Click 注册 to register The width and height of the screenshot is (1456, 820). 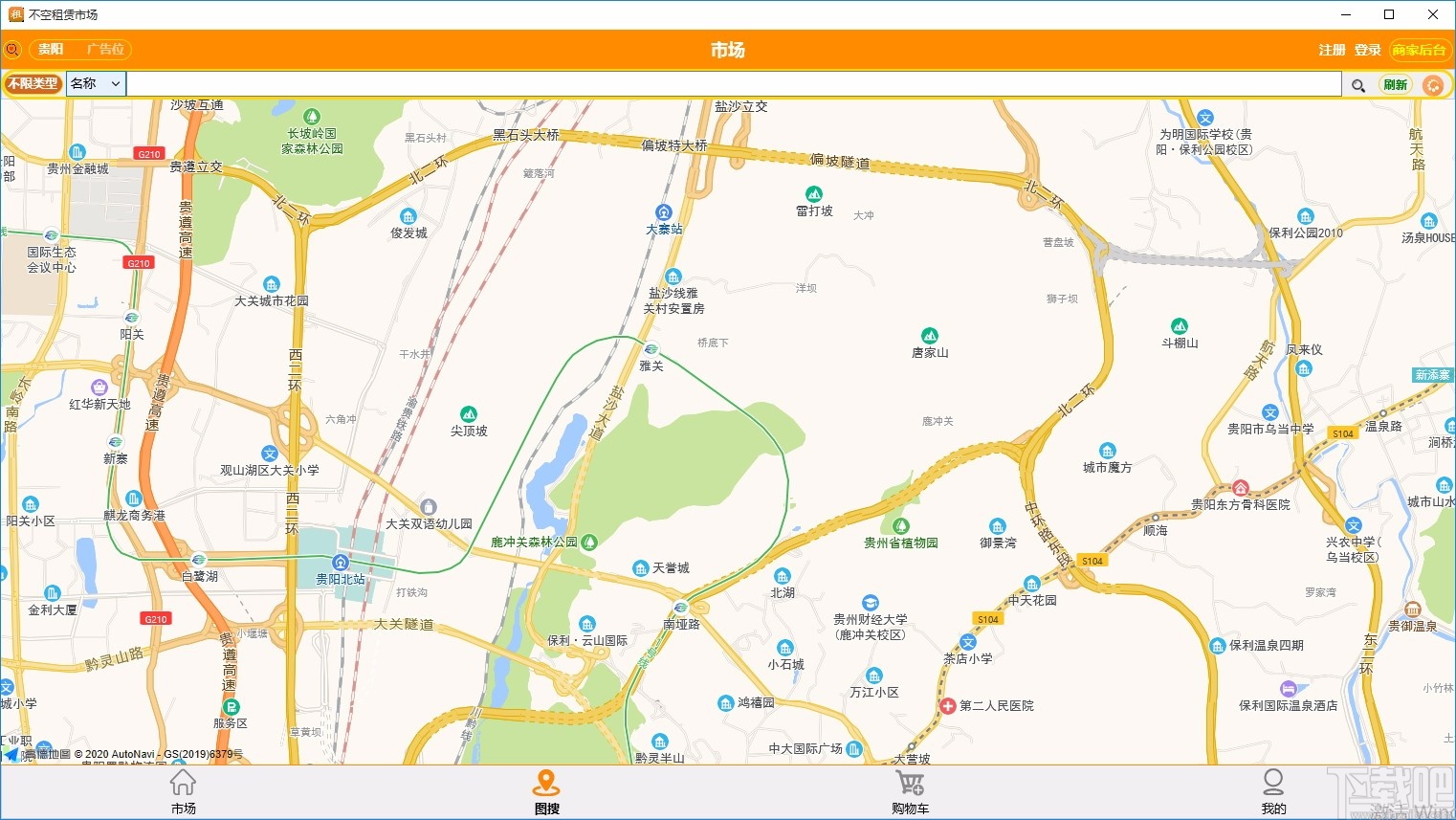point(1332,50)
